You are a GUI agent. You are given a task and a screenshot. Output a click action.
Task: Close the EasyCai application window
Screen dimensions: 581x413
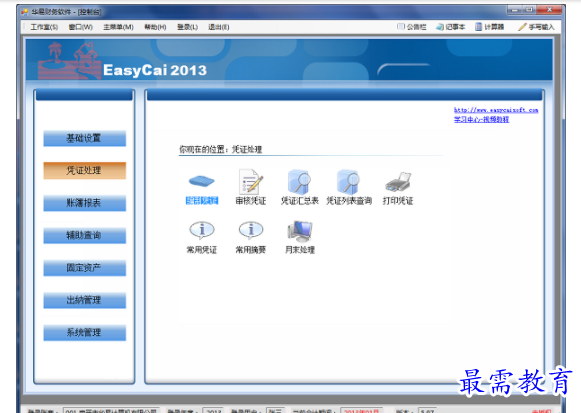pyautogui.click(x=550, y=10)
